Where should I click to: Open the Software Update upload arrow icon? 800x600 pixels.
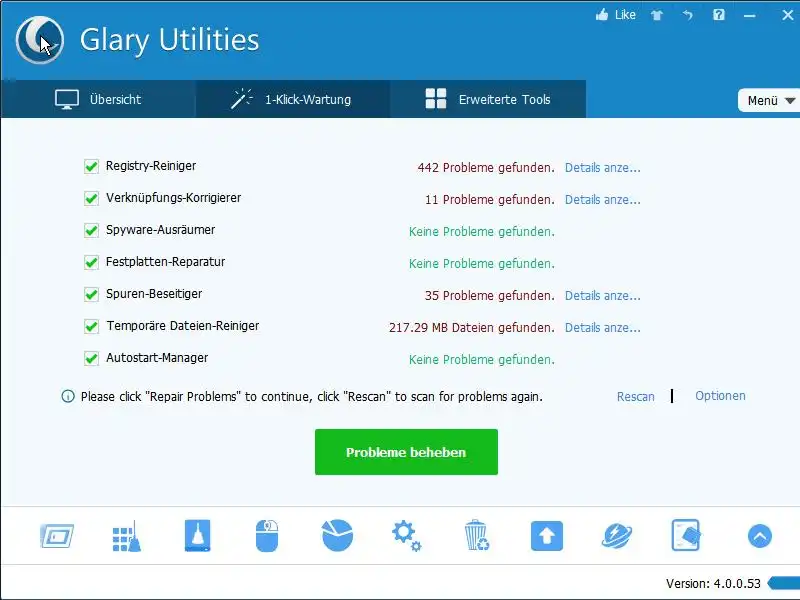point(546,536)
